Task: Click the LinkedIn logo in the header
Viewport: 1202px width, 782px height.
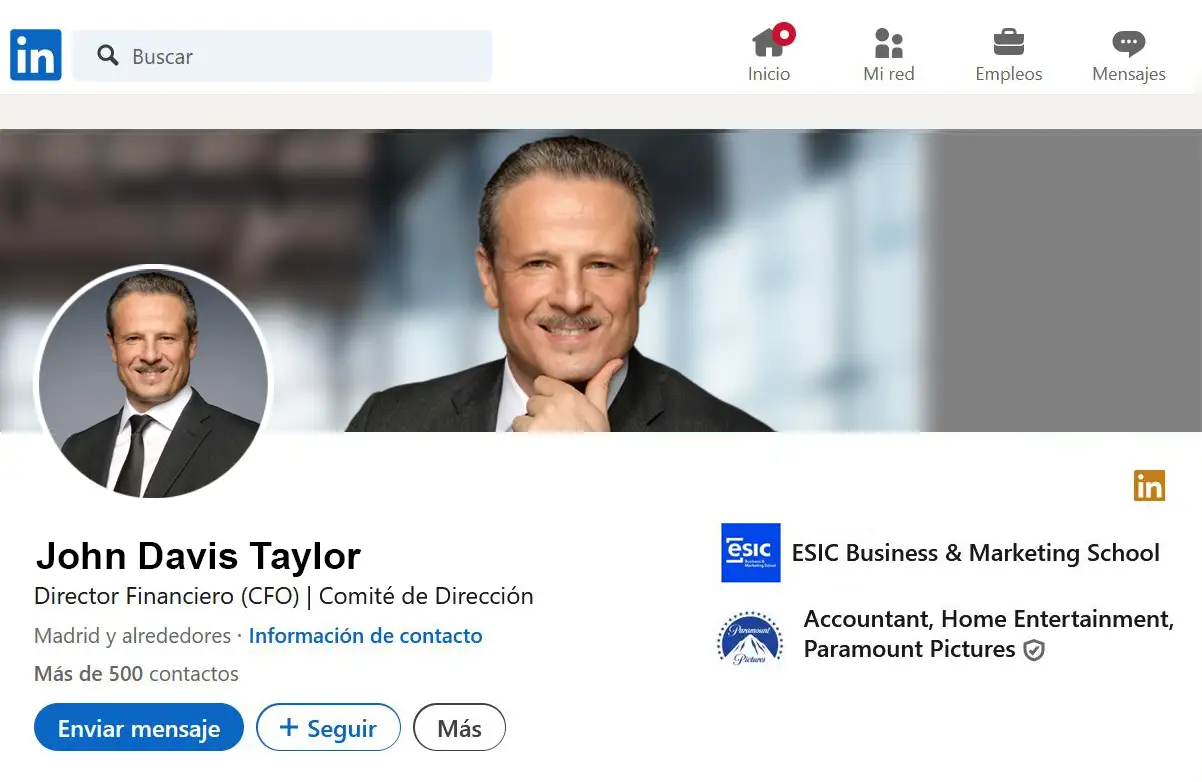Action: [36, 55]
